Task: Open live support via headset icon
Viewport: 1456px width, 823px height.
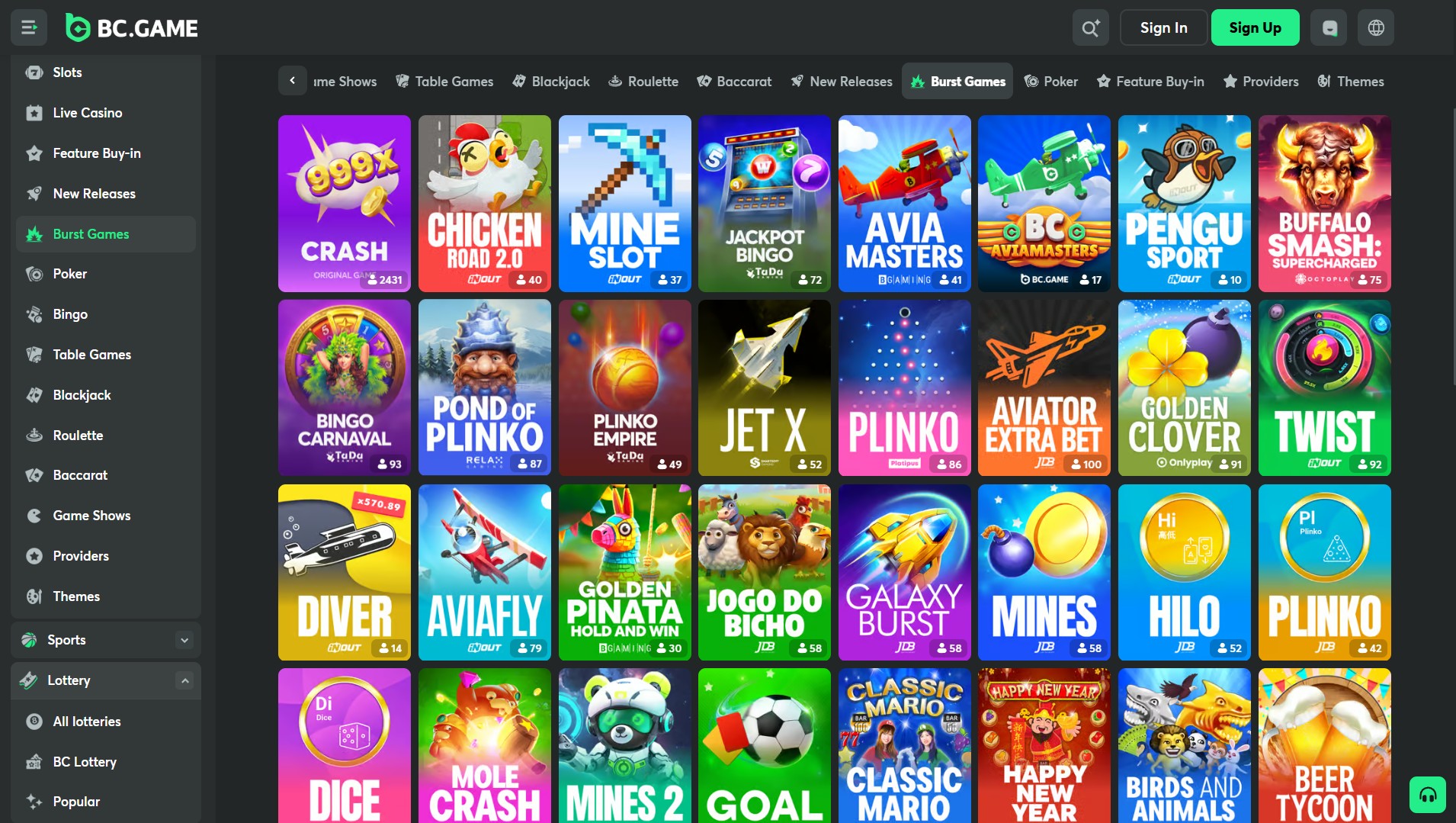Action: point(1429,794)
